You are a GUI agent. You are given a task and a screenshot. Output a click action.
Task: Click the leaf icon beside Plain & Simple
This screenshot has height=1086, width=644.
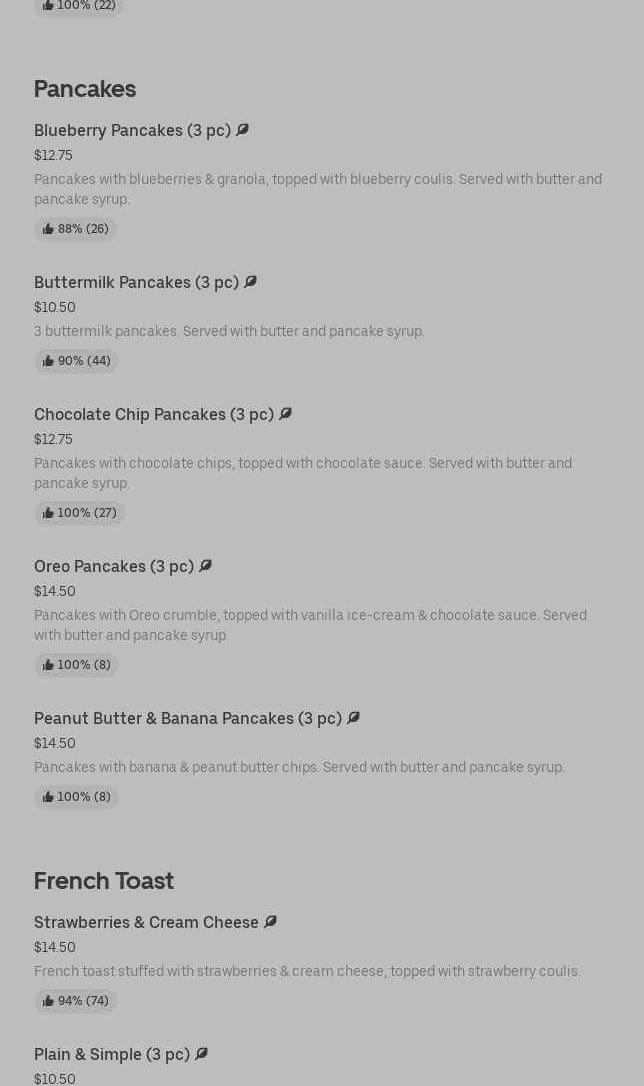[201, 1054]
